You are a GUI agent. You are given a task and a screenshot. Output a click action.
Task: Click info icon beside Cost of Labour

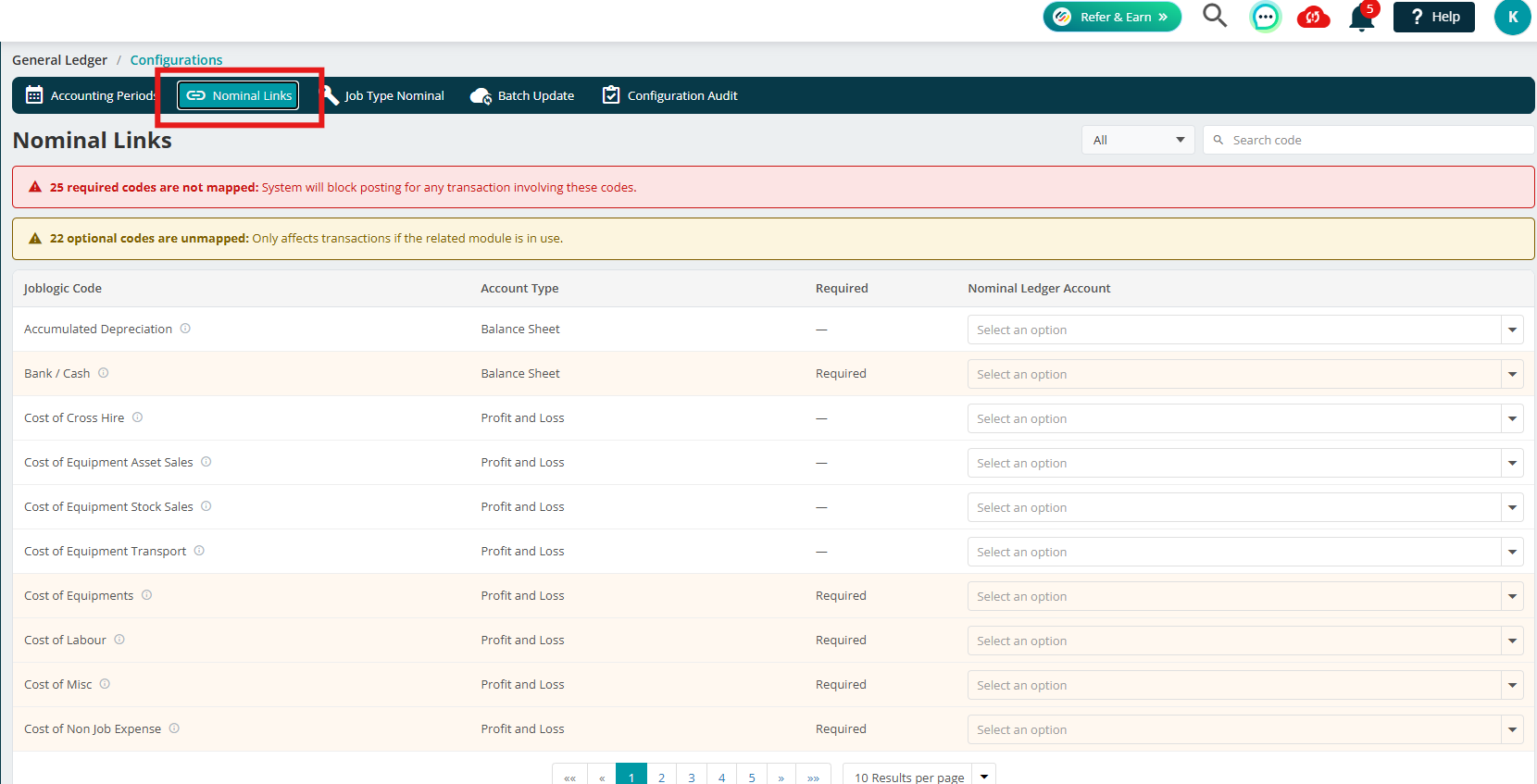(119, 640)
